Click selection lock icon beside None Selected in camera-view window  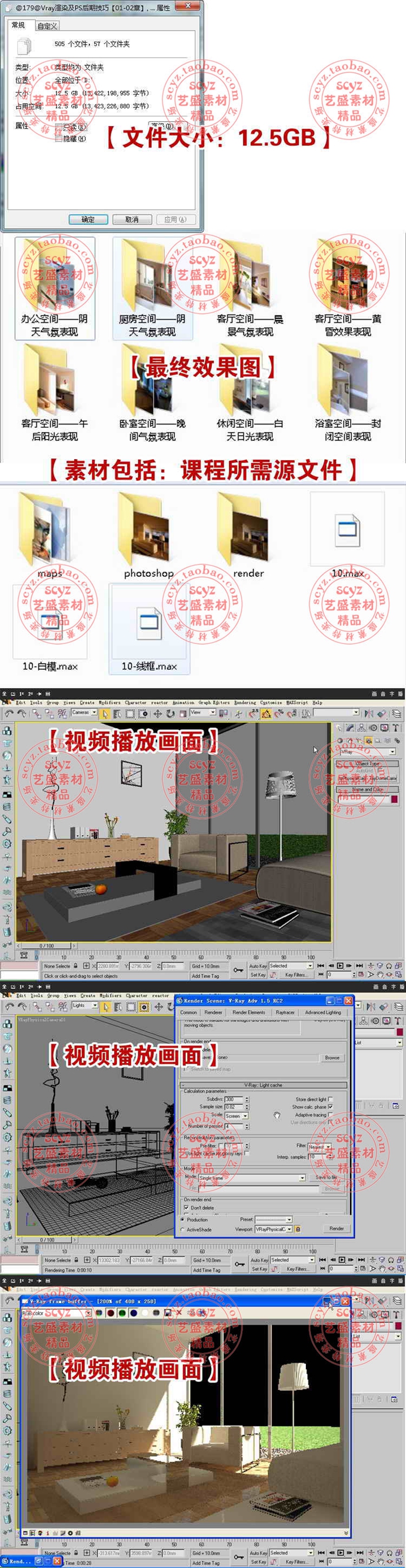pyautogui.click(x=75, y=966)
